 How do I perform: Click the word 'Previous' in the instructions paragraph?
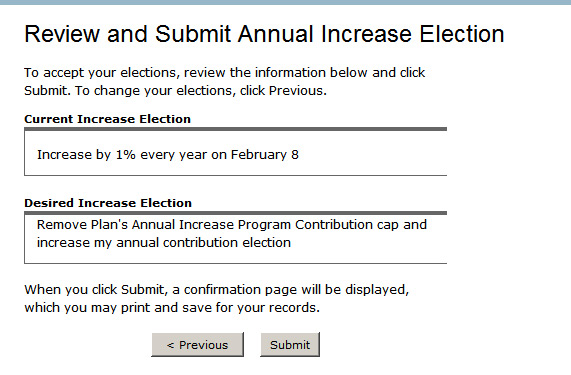coord(296,91)
